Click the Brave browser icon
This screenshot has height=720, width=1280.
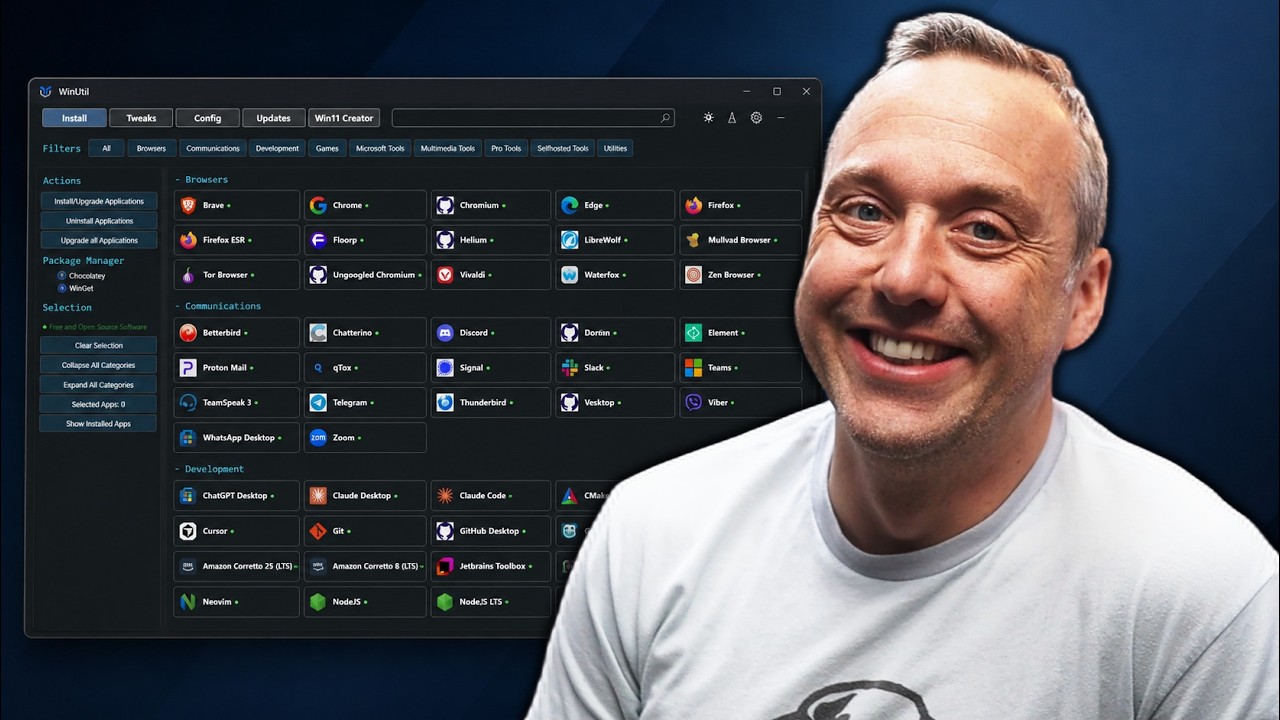(188, 205)
